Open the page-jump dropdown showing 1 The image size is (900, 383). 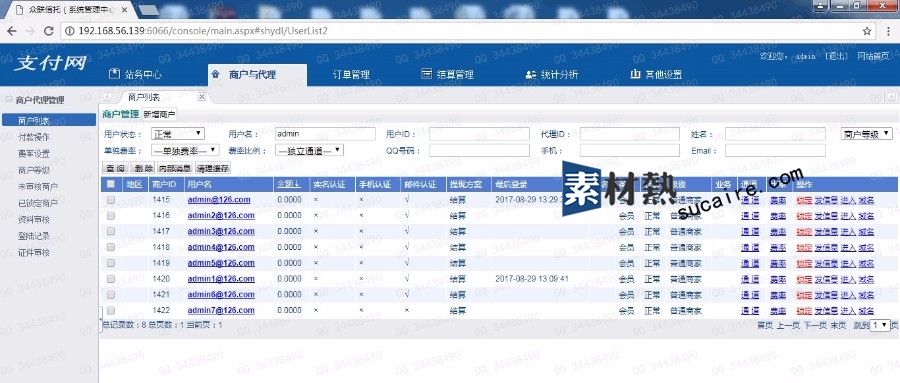[880, 325]
